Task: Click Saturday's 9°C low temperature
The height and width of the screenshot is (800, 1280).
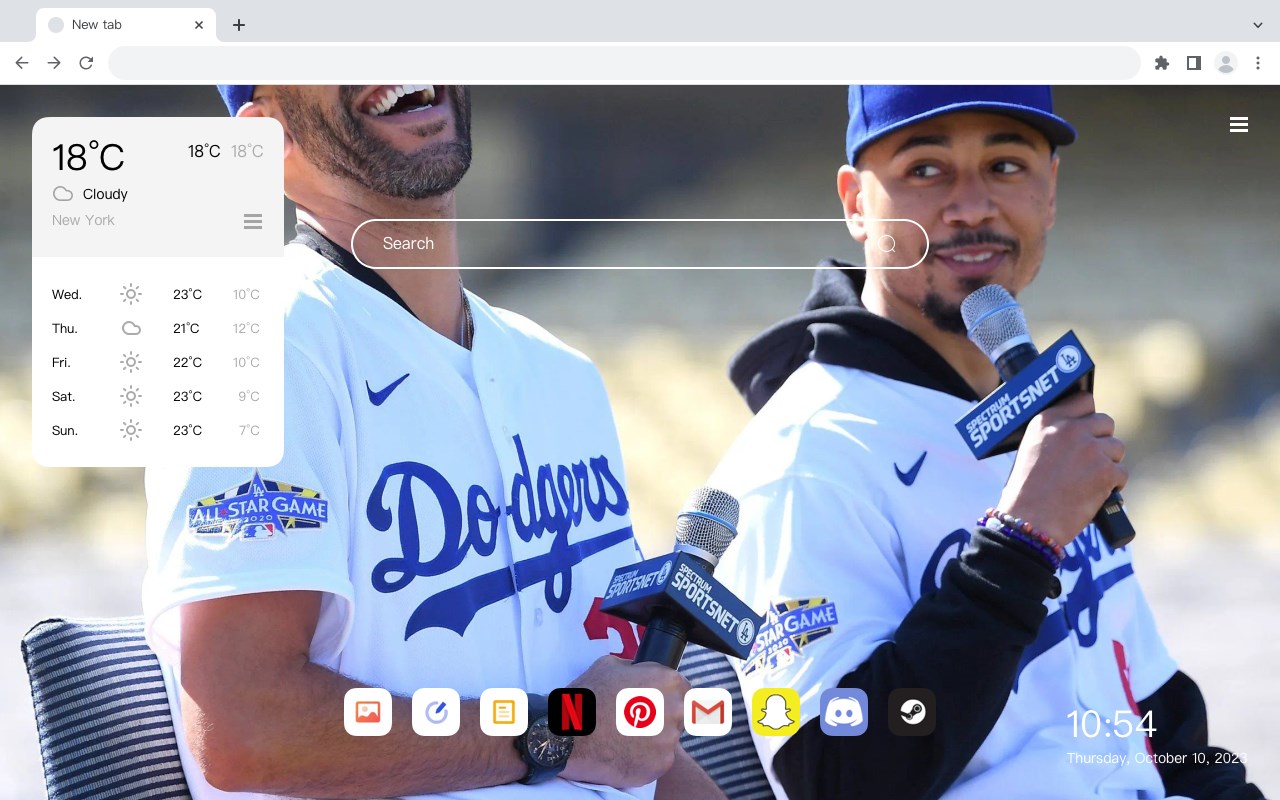Action: [249, 396]
